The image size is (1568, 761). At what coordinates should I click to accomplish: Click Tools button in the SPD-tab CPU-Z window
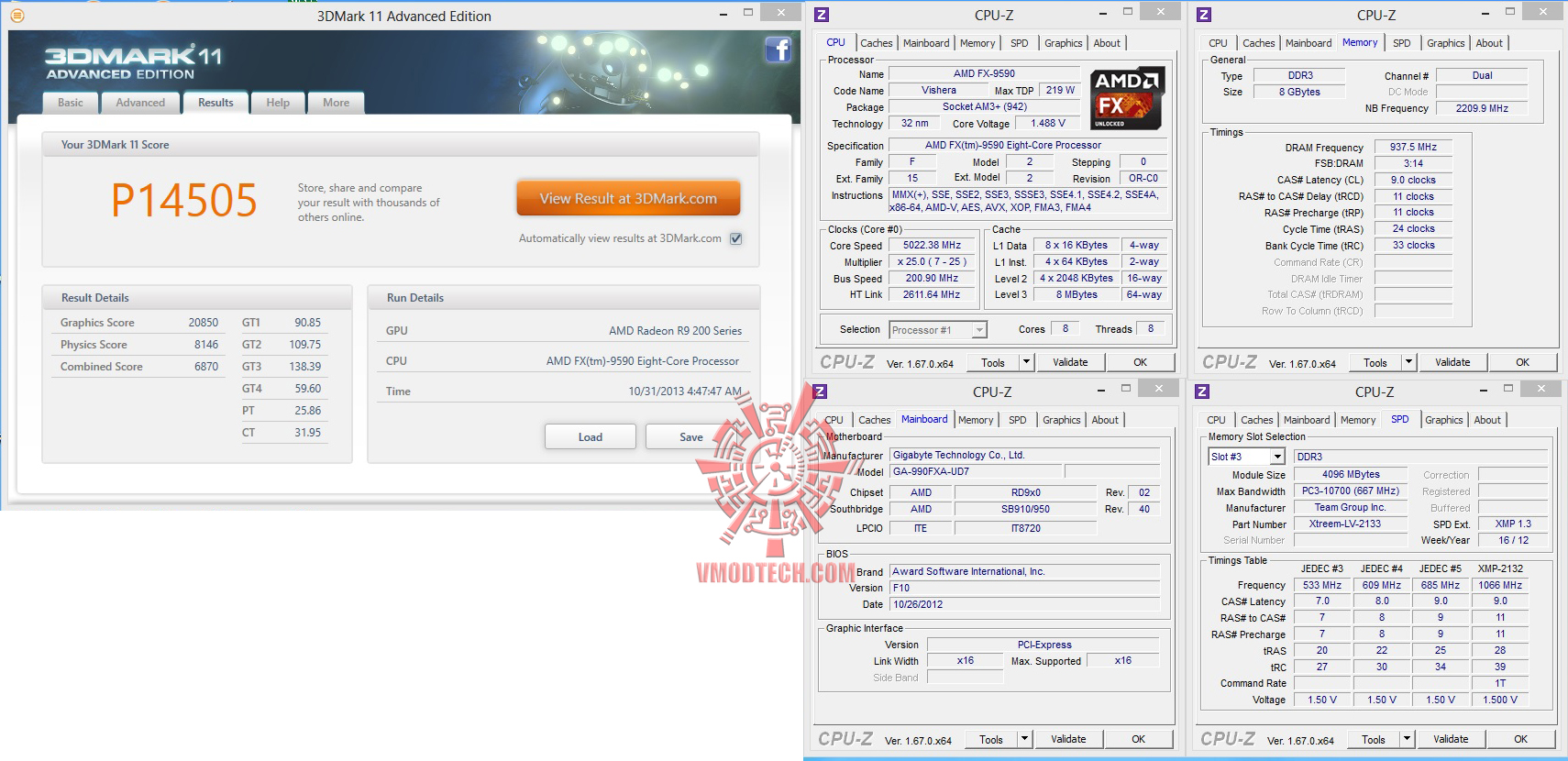click(1374, 739)
